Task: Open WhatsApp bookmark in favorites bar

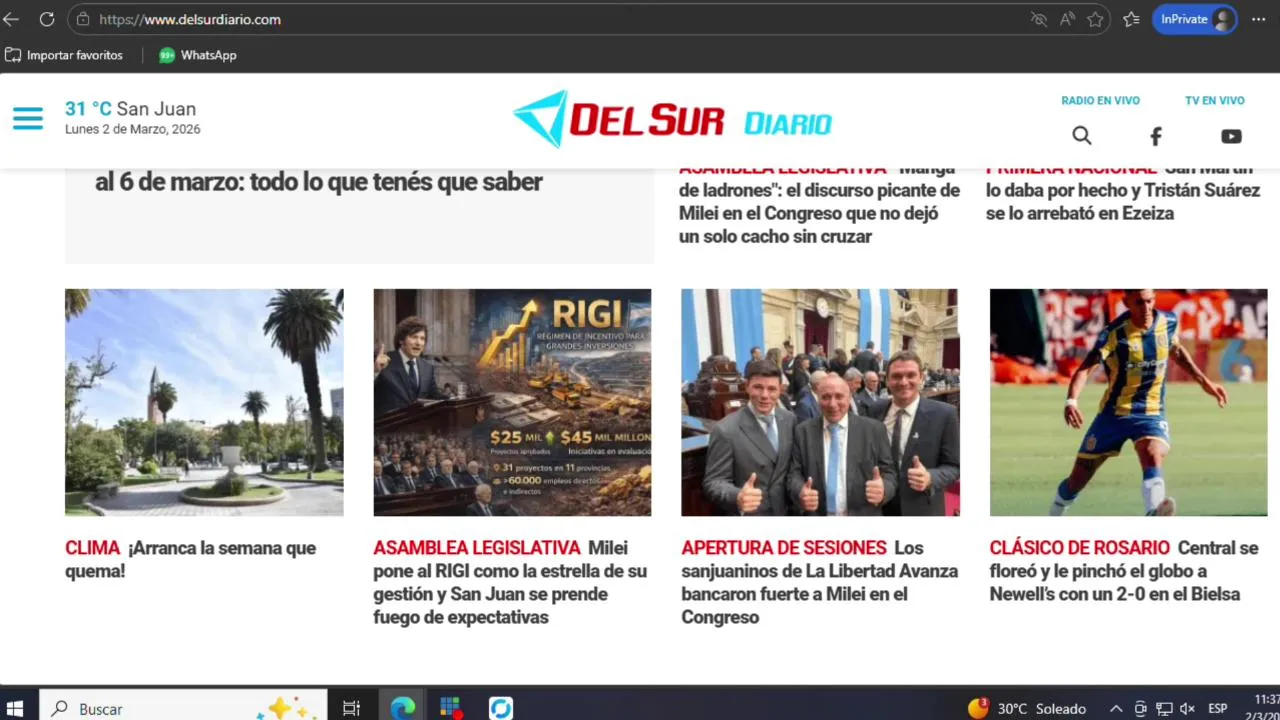Action: coord(198,55)
